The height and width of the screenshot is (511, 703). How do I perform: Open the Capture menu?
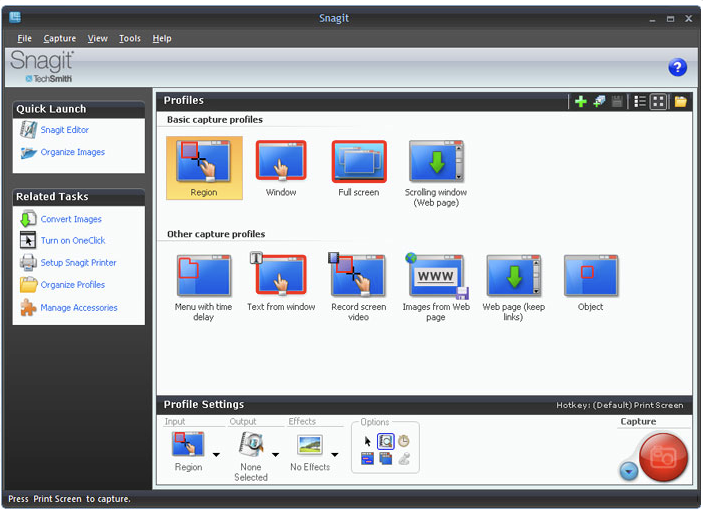60,39
